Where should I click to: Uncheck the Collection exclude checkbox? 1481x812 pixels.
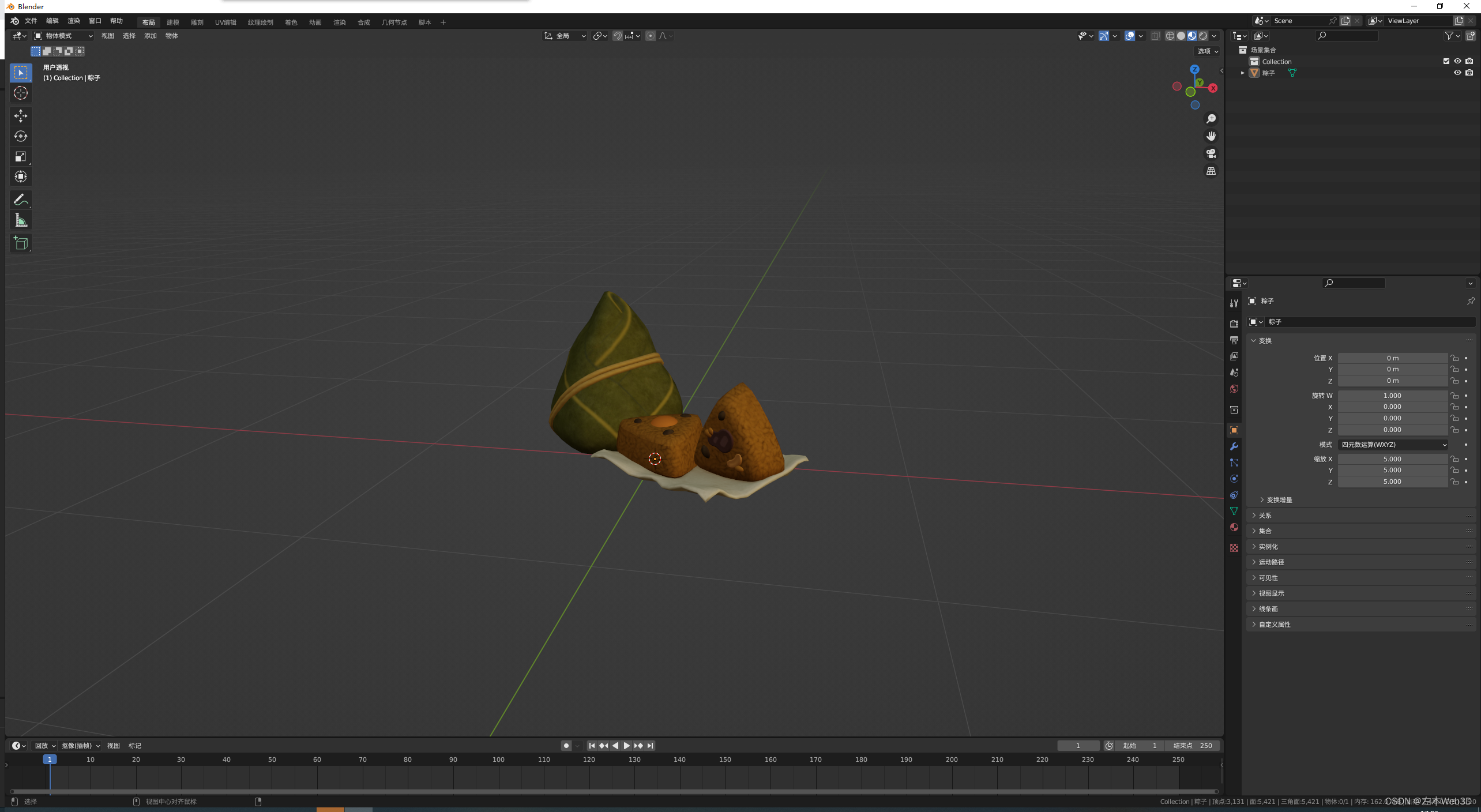point(1446,61)
